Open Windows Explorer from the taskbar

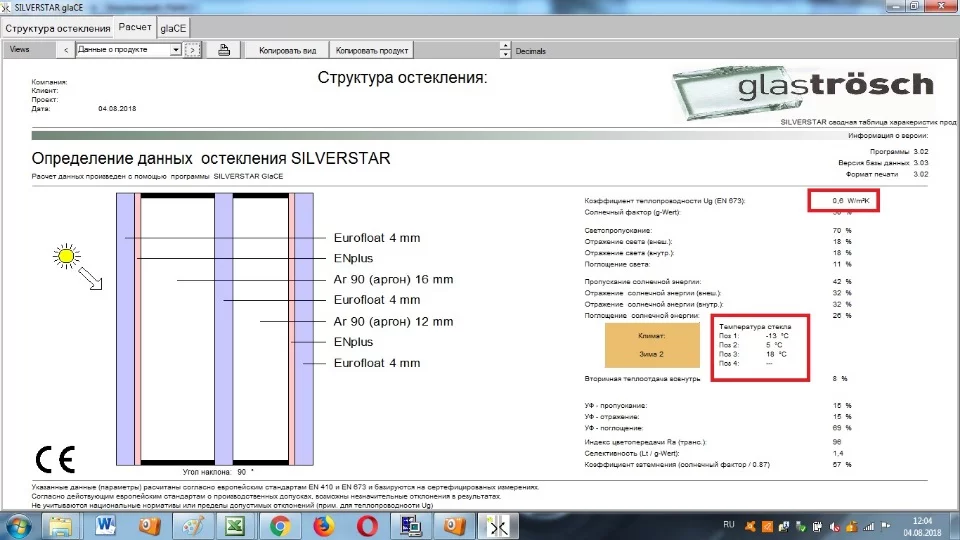pos(60,526)
